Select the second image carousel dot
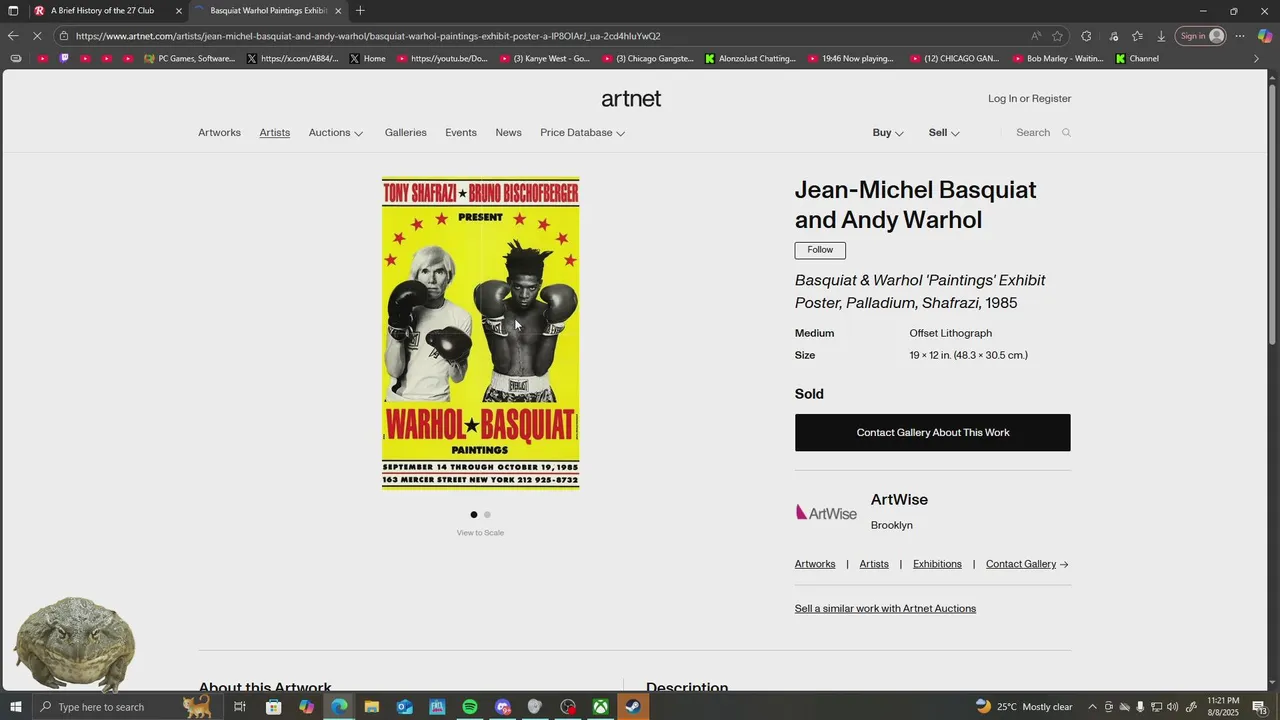Screen dimensions: 1280x720 point(487,515)
